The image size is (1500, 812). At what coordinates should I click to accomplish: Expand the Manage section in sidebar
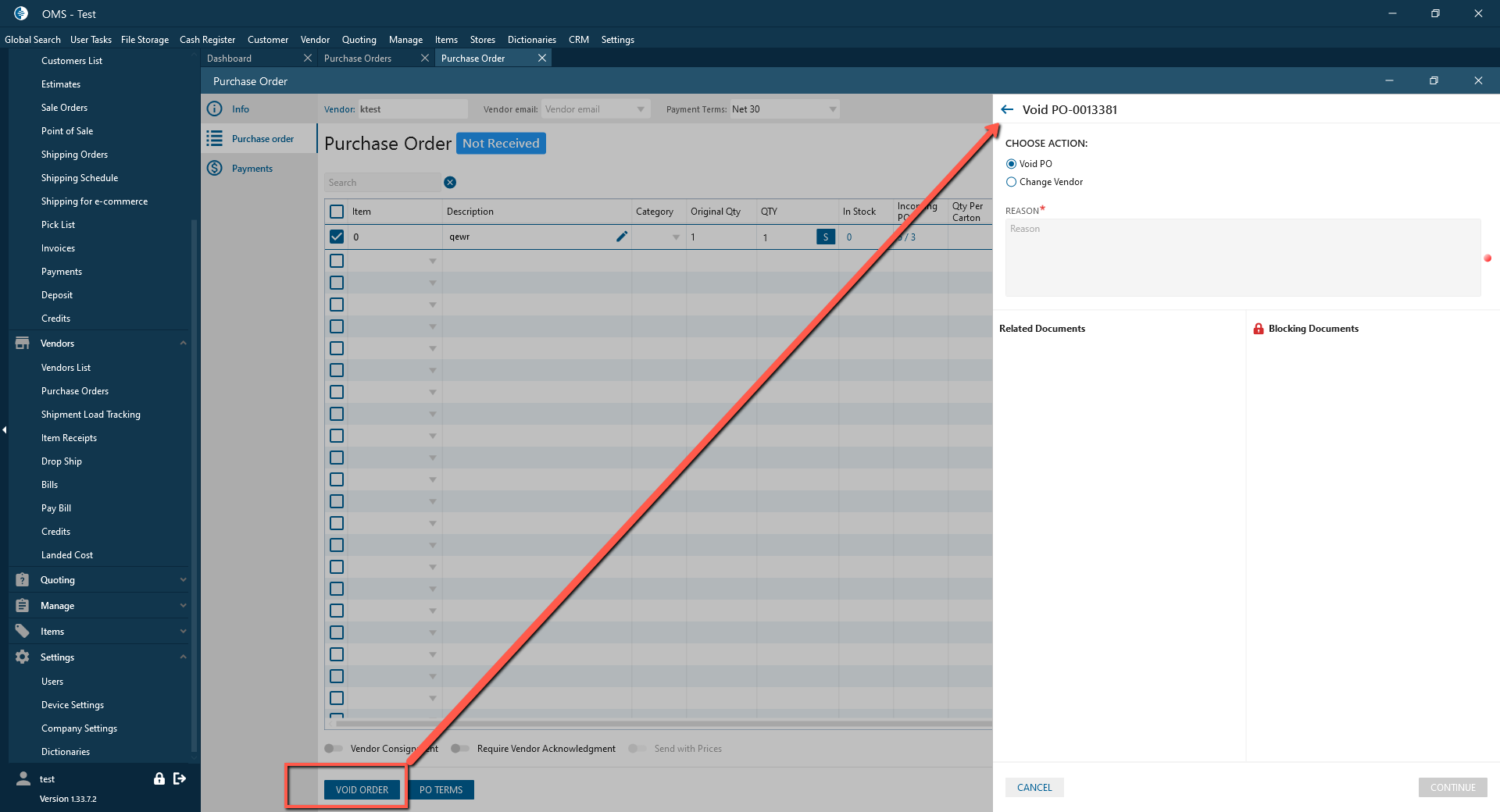coord(183,605)
